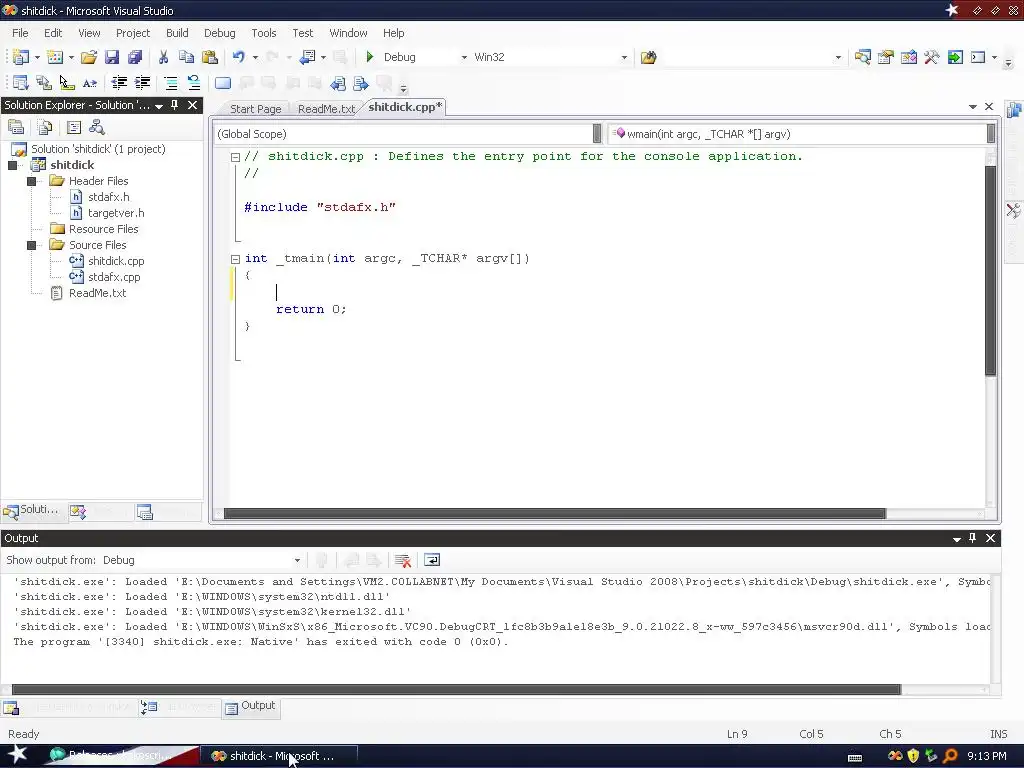Image resolution: width=1024 pixels, height=768 pixels.
Task: Collapse the header comment outlining block
Action: 235,157
